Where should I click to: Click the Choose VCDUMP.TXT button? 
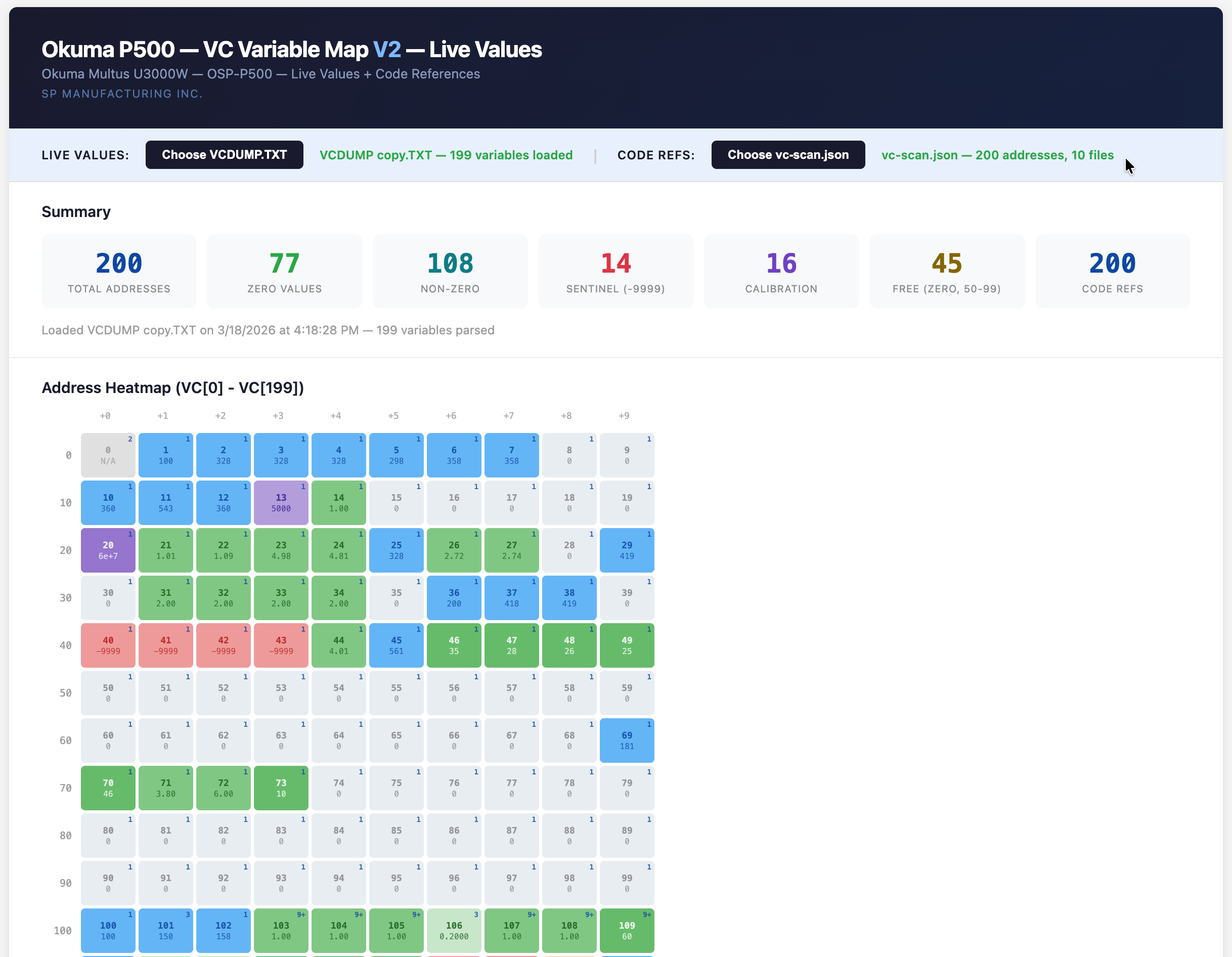click(224, 155)
